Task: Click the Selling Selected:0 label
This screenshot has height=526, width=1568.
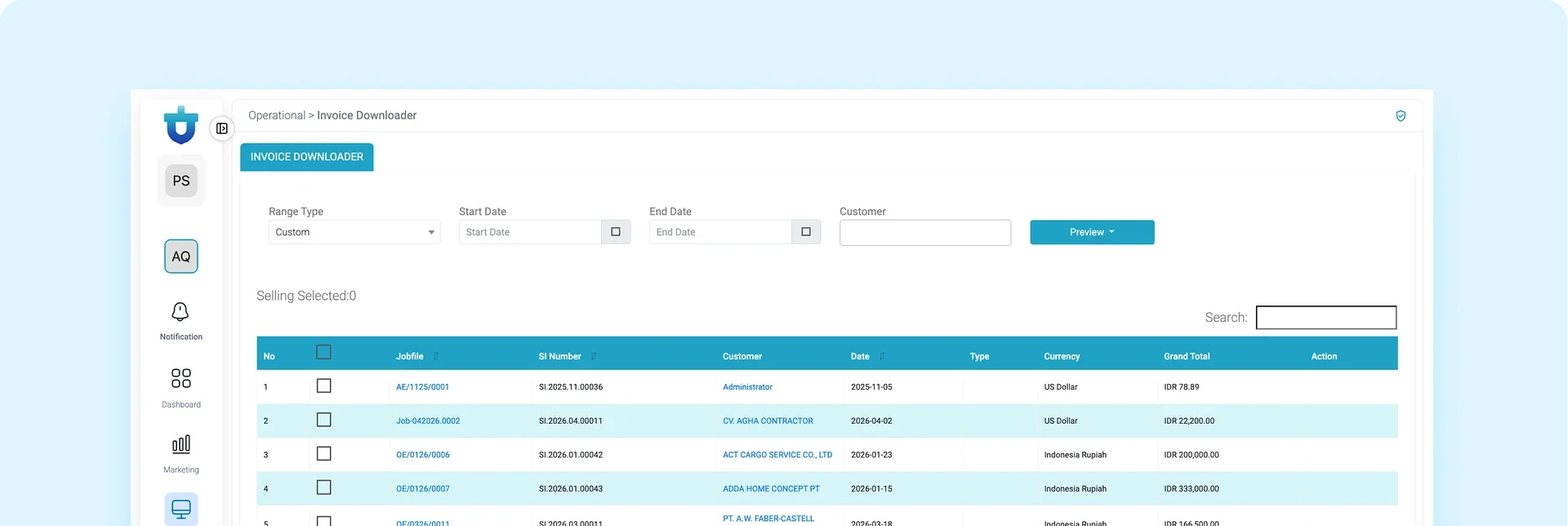Action: tap(306, 296)
